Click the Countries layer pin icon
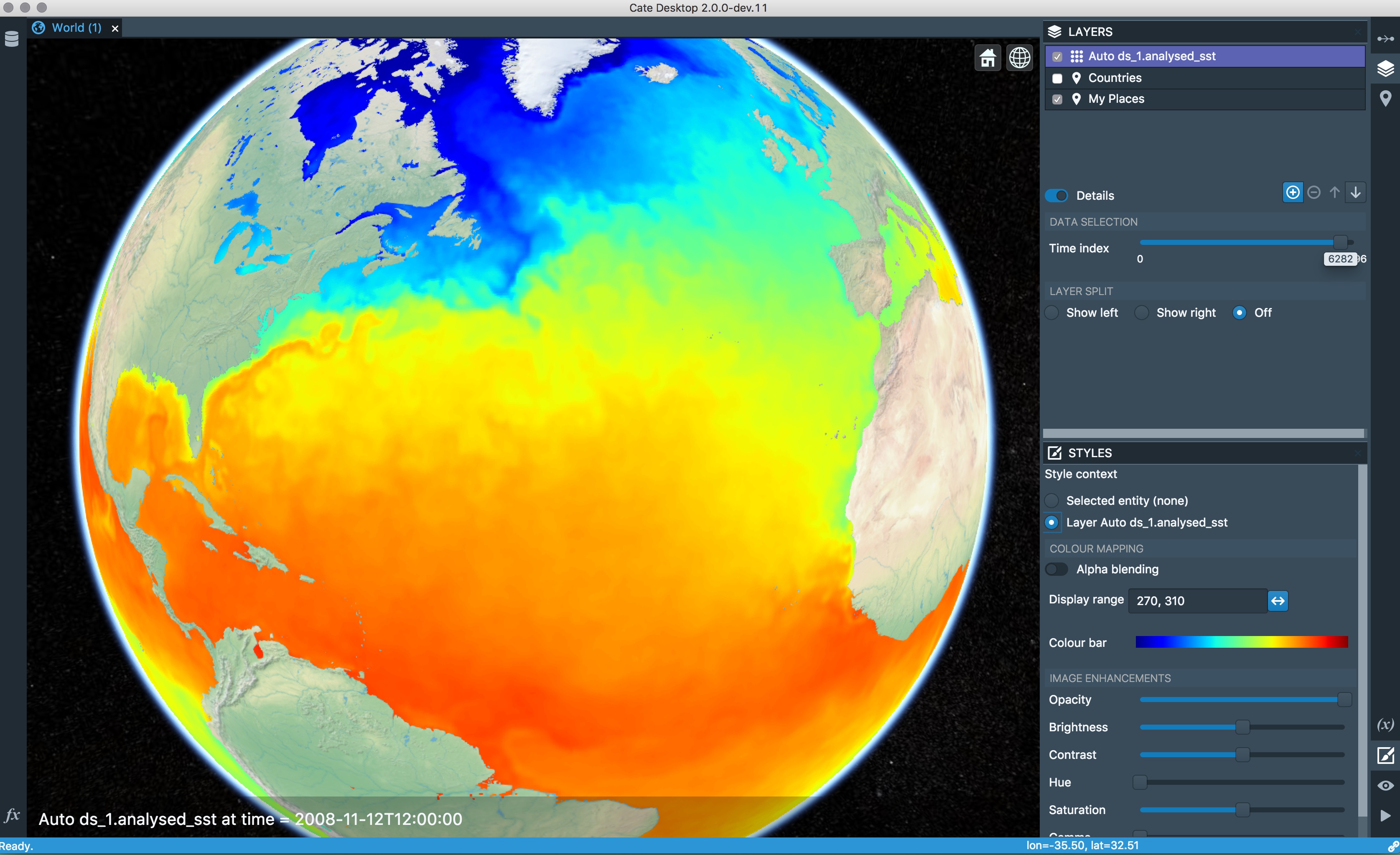The image size is (1400, 855). click(1076, 78)
